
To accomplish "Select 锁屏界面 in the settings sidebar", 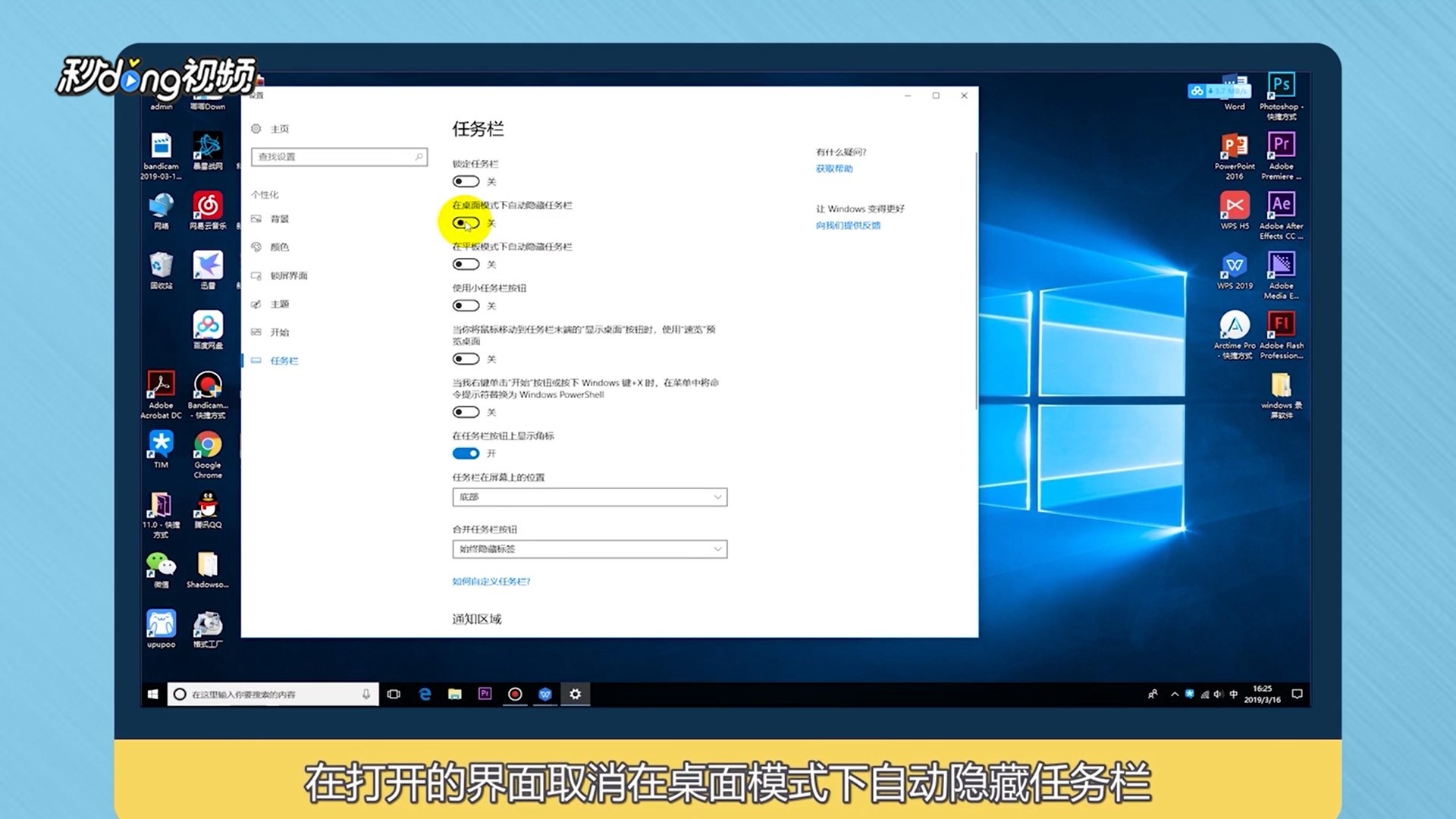I will 288,276.
